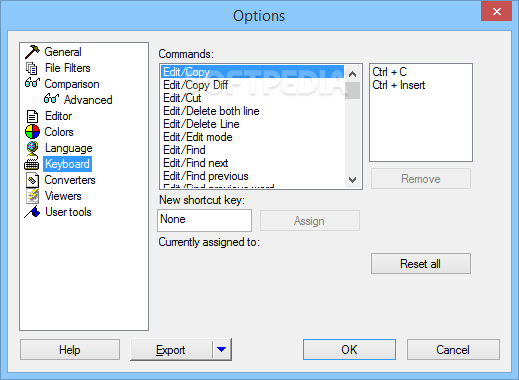
Task: Click the glasses icon beside Advanced
Action: 51,99
